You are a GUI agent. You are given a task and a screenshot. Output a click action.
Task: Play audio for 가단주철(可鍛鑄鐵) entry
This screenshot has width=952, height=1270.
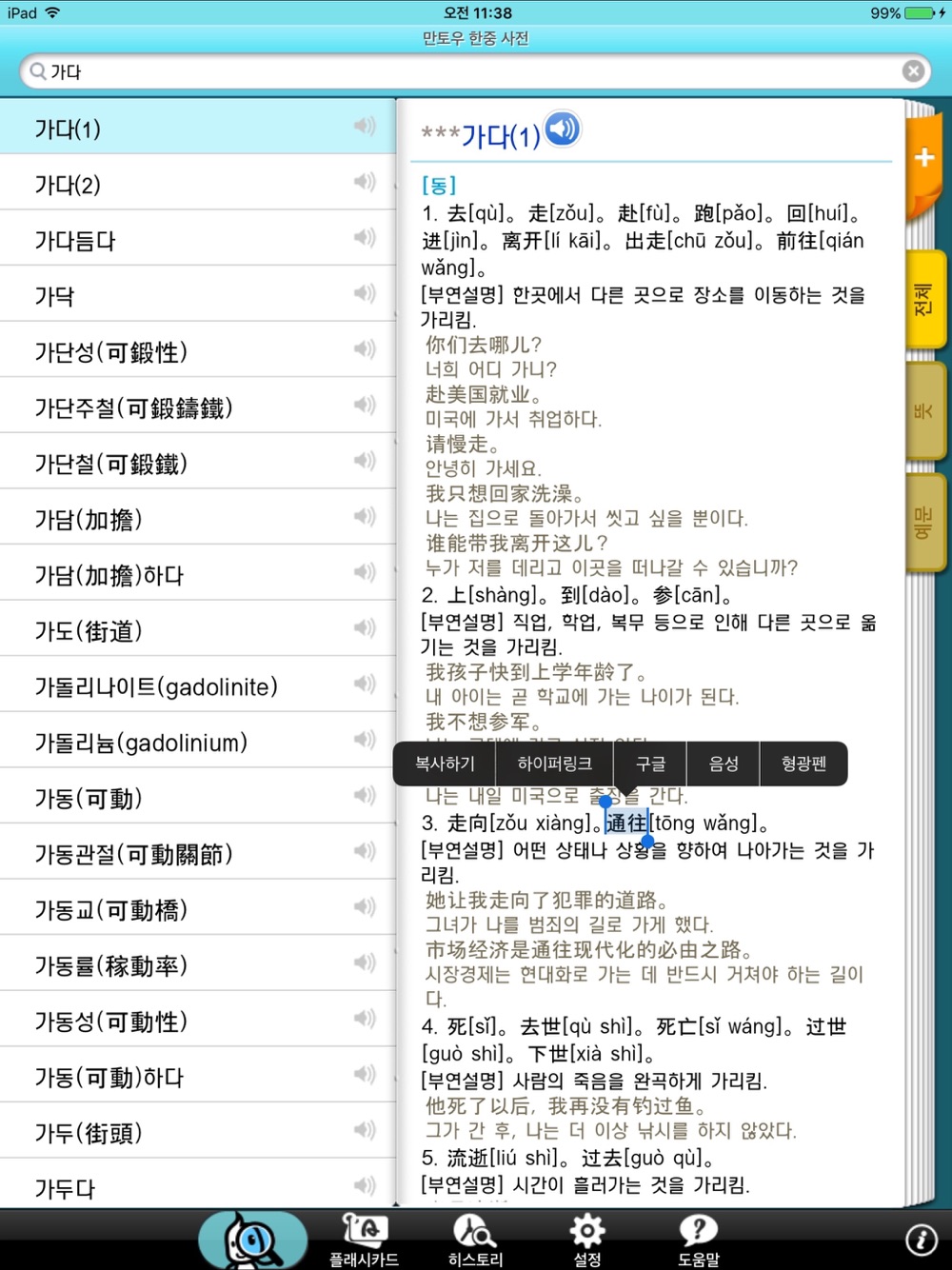(365, 406)
